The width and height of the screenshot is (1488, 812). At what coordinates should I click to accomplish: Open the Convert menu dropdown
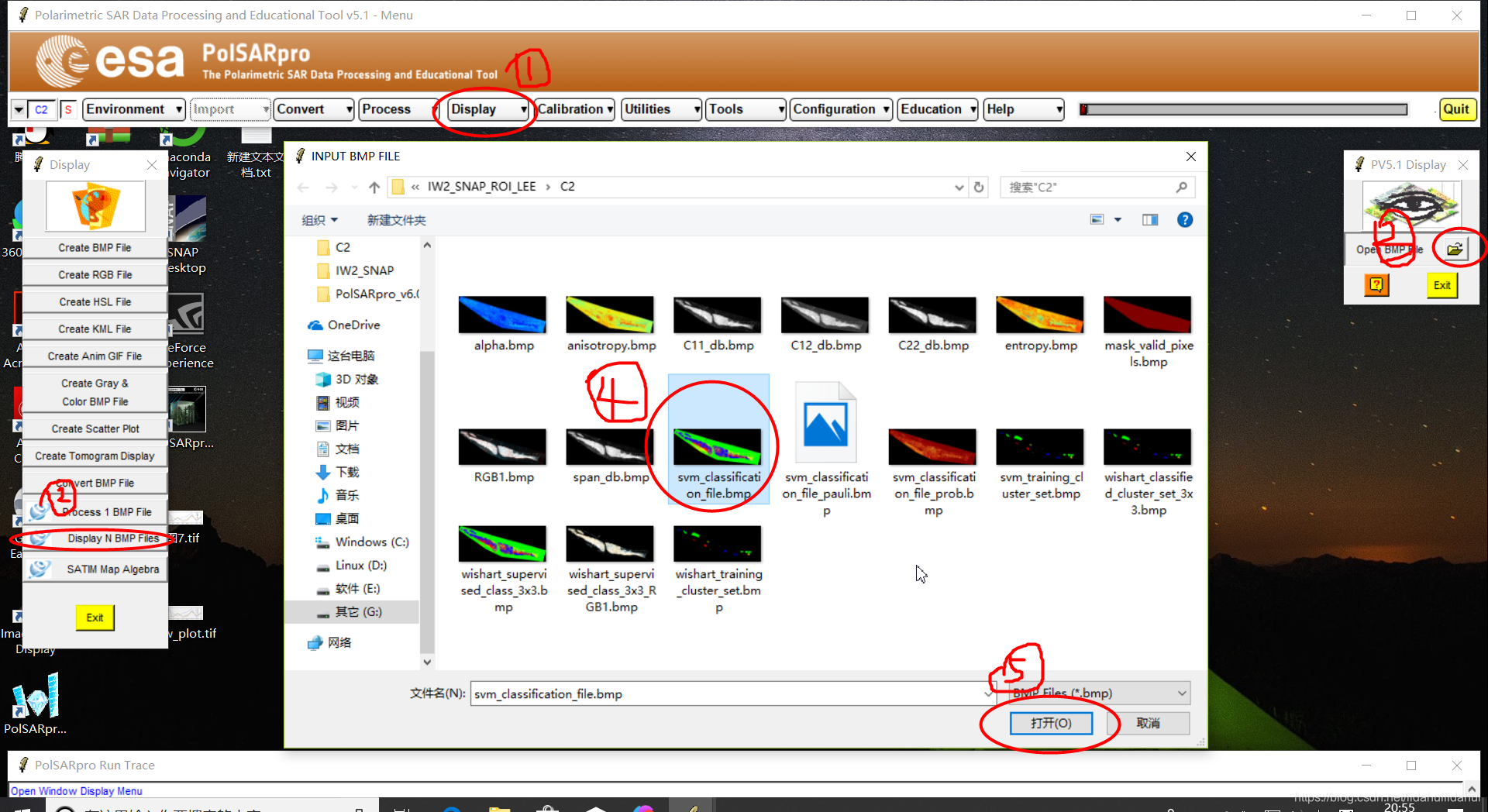click(x=314, y=109)
